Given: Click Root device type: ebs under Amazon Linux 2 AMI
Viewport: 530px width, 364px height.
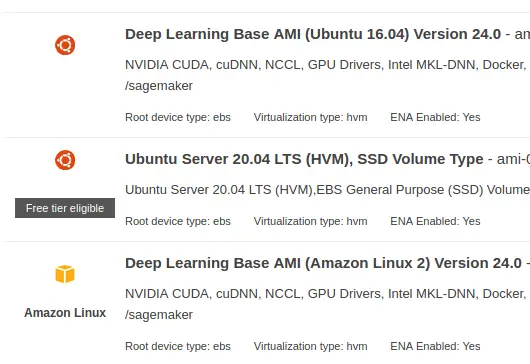Looking at the screenshot, I should click(x=178, y=346).
